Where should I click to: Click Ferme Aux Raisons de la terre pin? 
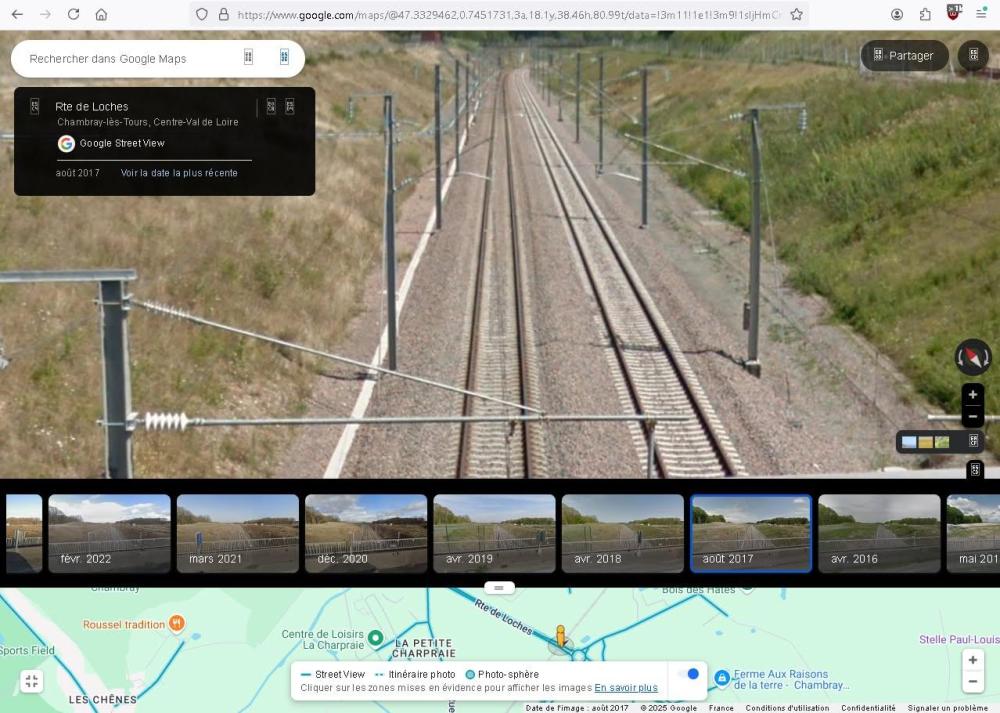tap(722, 678)
